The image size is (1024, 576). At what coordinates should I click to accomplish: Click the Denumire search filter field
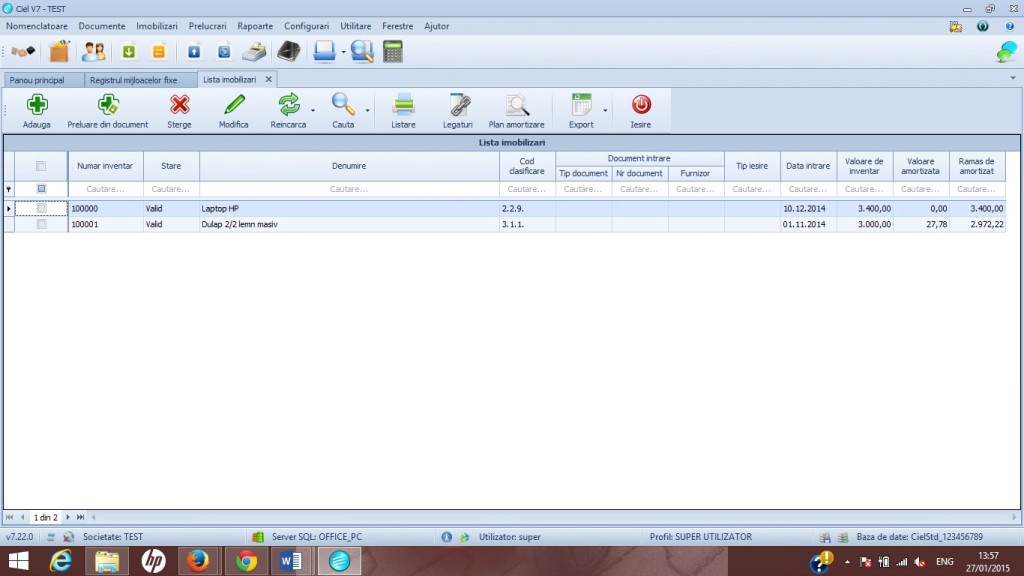pyautogui.click(x=349, y=189)
